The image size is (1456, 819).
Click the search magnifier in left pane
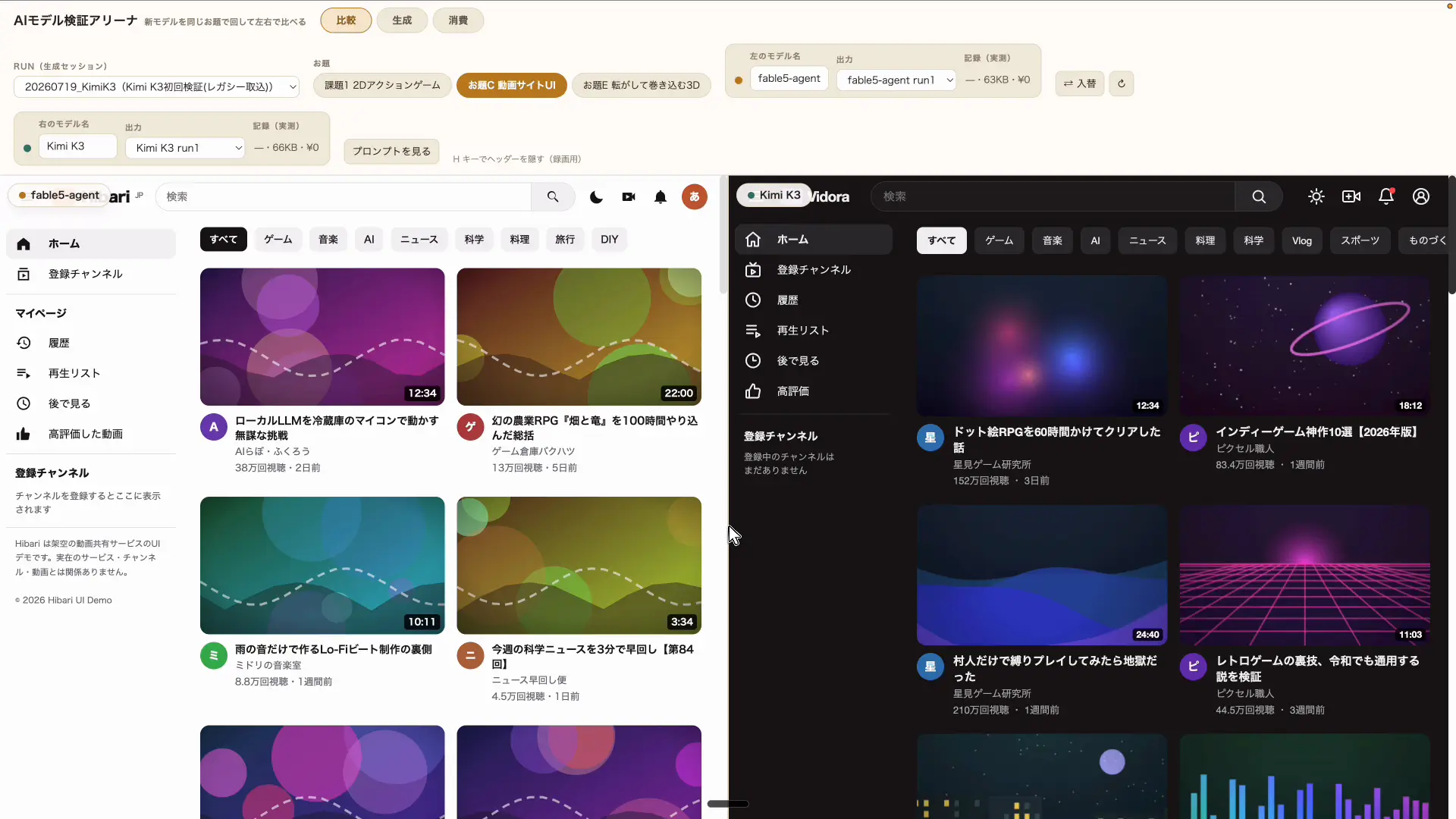pos(553,196)
